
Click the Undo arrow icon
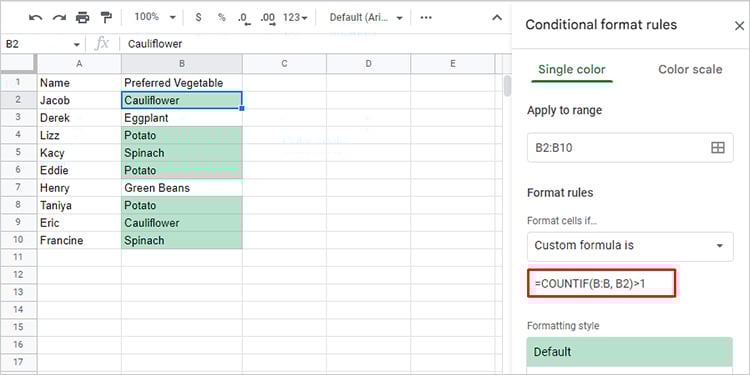36,18
